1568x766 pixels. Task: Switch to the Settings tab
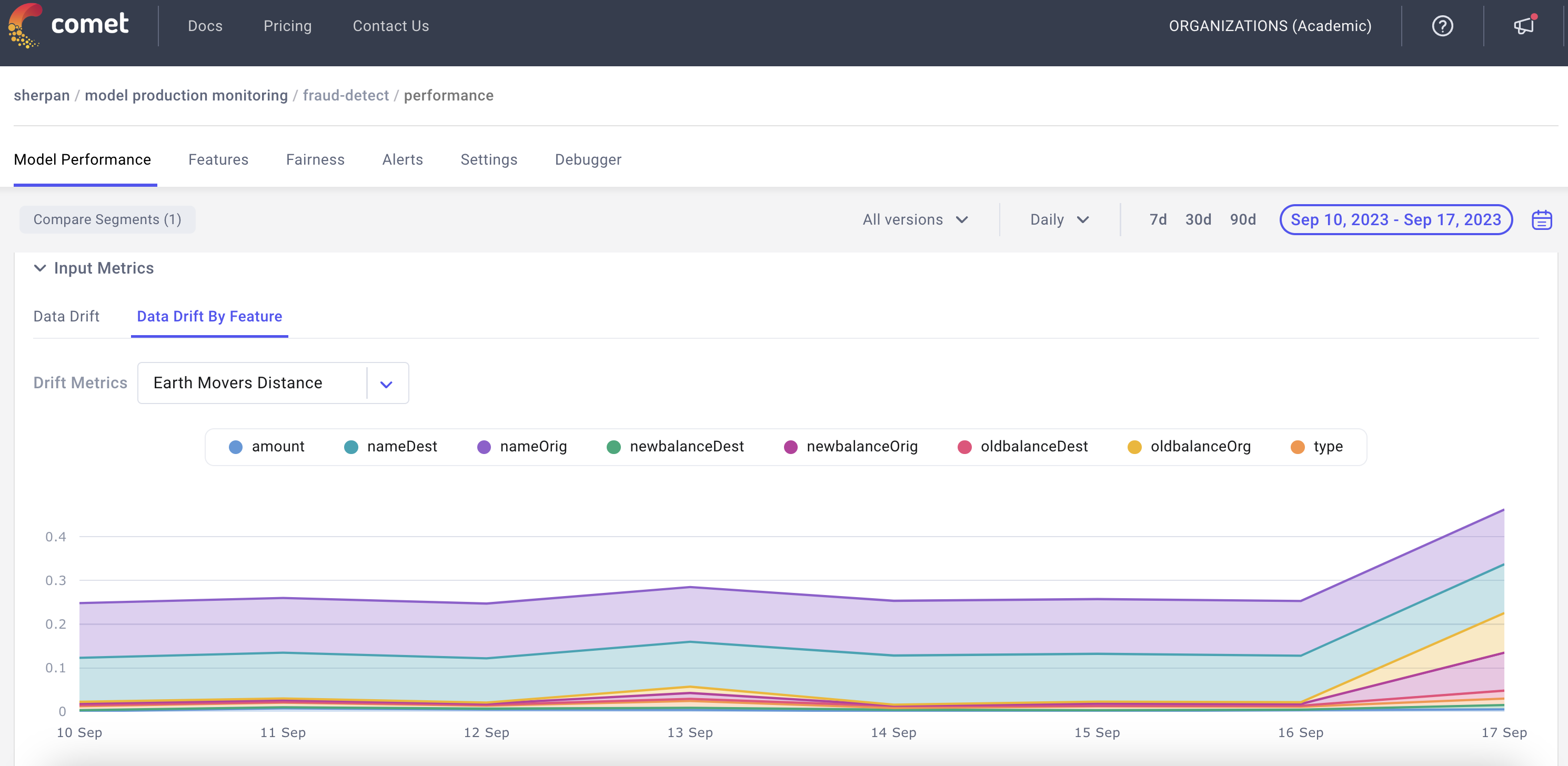point(488,159)
